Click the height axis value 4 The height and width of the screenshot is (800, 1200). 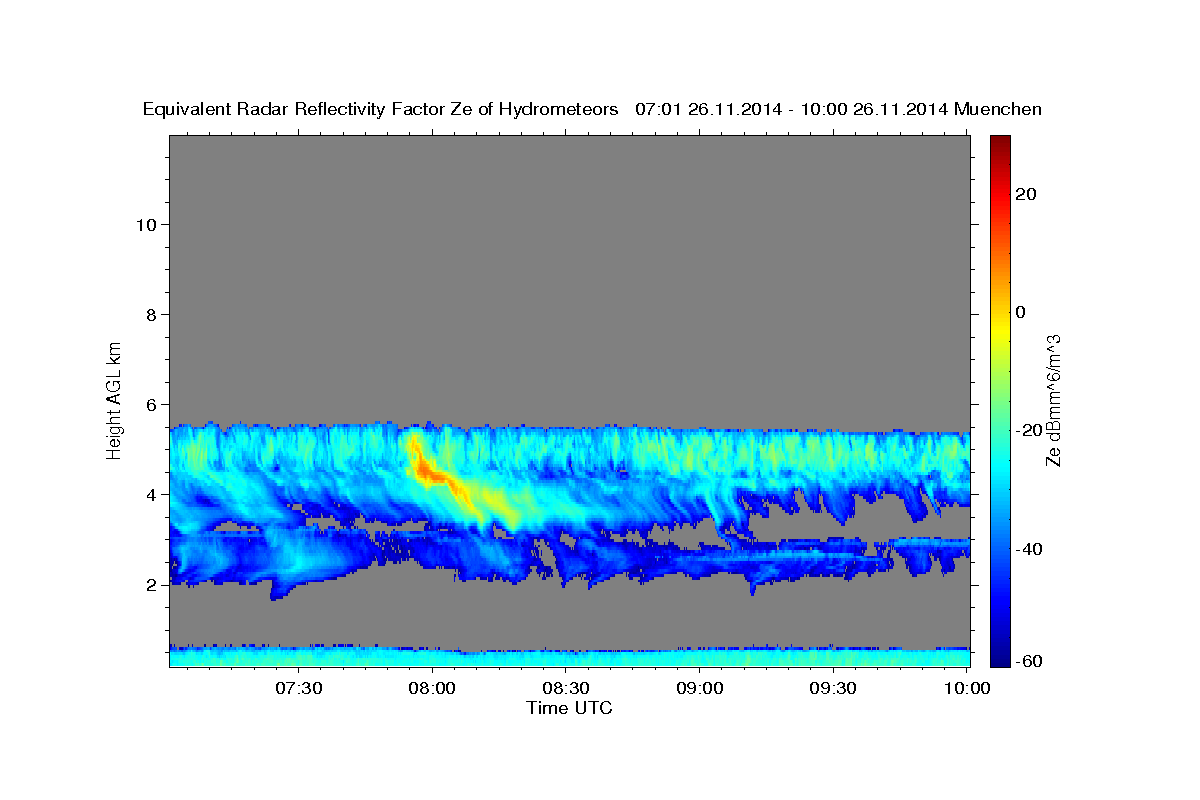(x=151, y=494)
